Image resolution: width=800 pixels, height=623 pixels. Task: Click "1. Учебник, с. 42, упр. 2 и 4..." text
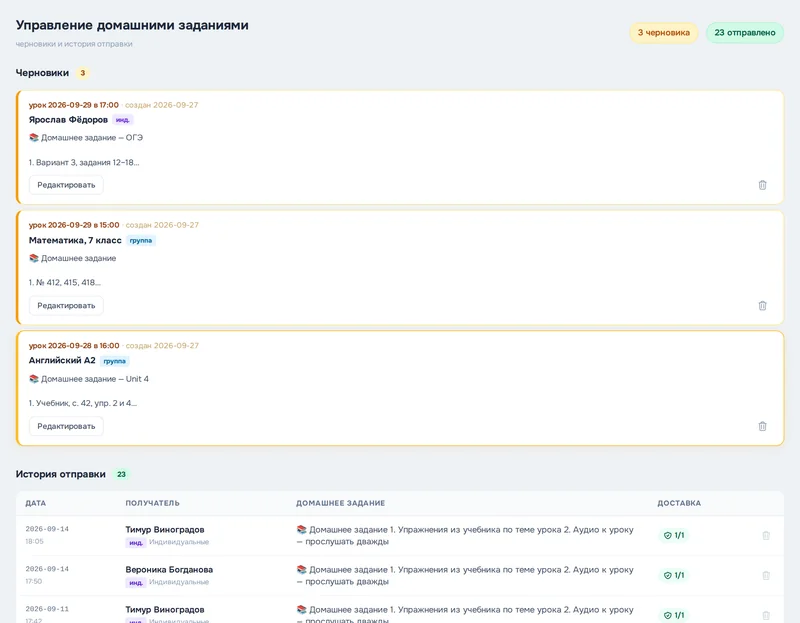tap(83, 403)
